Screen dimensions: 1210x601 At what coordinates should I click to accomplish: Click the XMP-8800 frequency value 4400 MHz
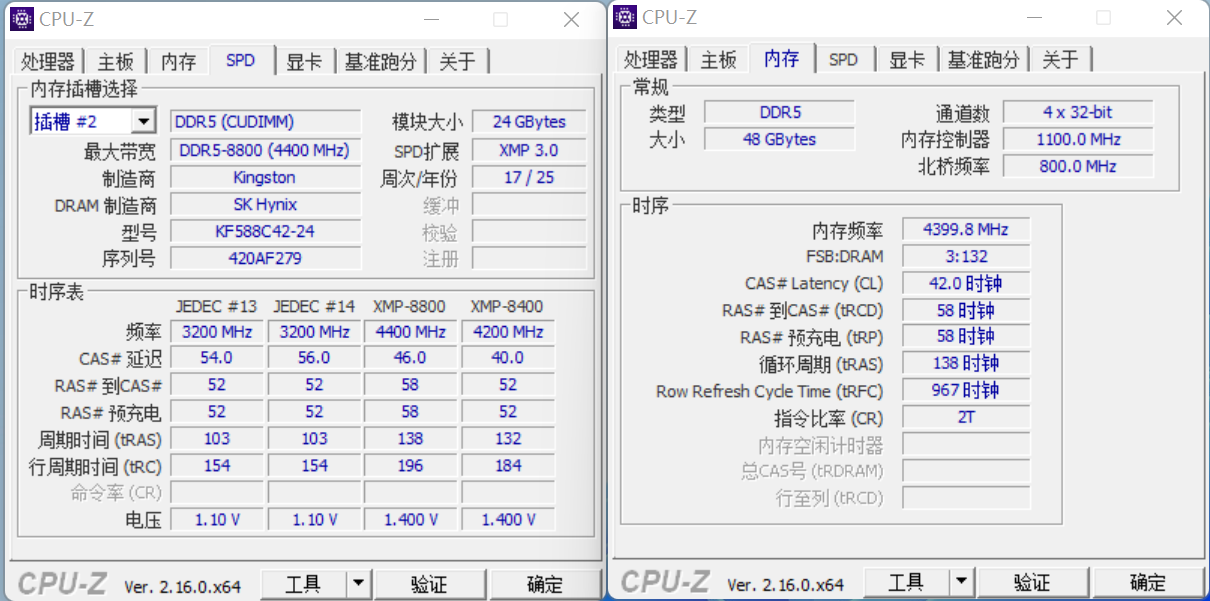click(x=410, y=331)
